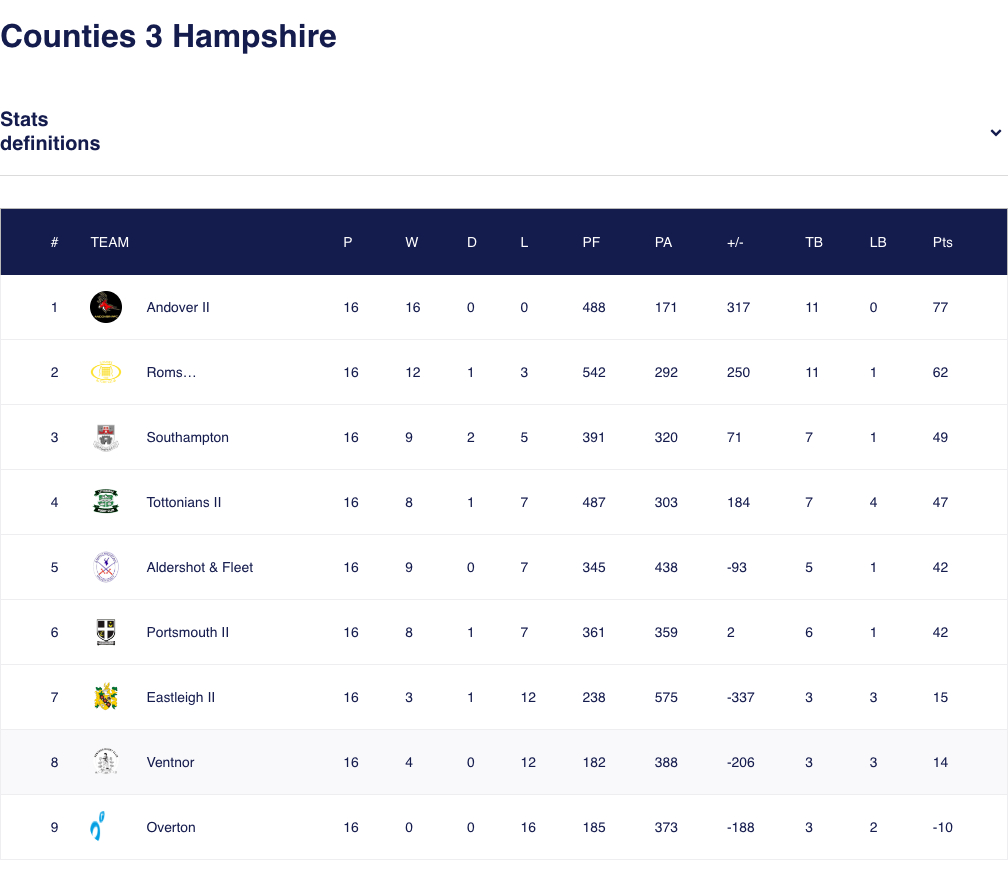Open the Tottonians II team badge
Image resolution: width=1008 pixels, height=892 pixels.
coord(106,502)
